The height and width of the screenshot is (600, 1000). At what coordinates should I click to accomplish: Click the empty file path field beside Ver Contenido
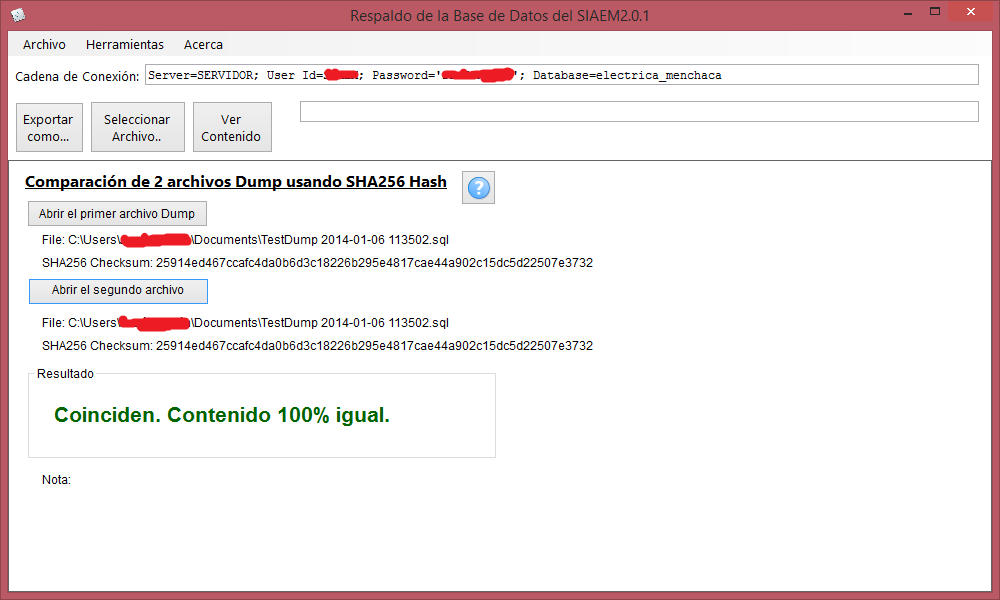pos(638,112)
